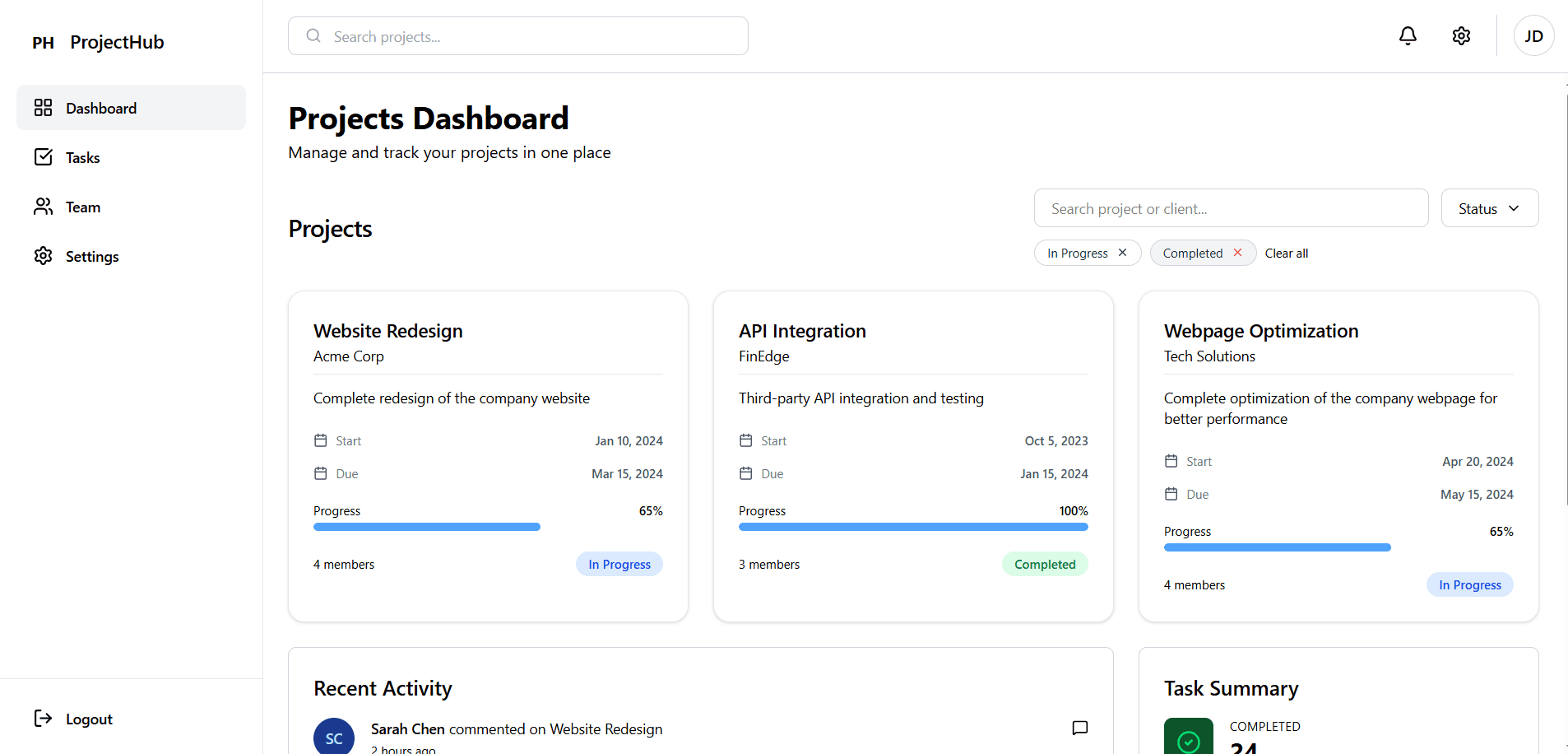Expand the JD profile avatar menu
This screenshot has width=1568, height=754.
1533,35
